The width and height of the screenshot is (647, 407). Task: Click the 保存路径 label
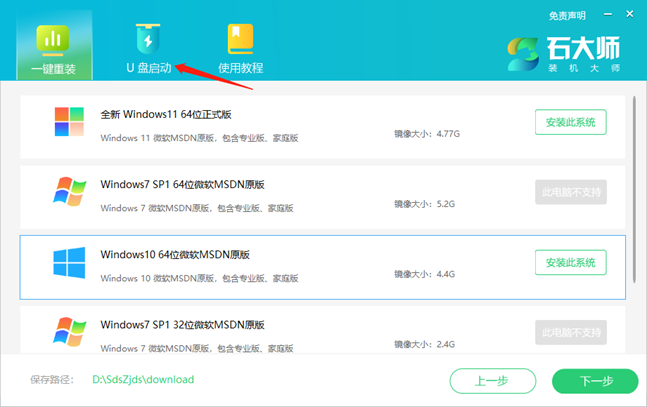52,380
